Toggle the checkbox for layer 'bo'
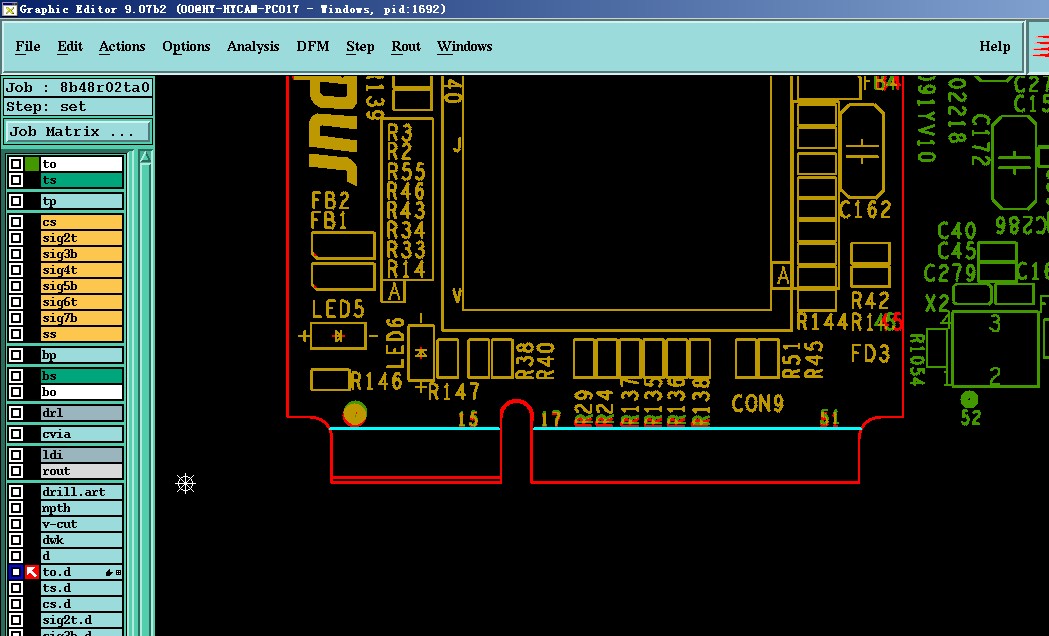The width and height of the screenshot is (1049, 636). click(x=15, y=392)
